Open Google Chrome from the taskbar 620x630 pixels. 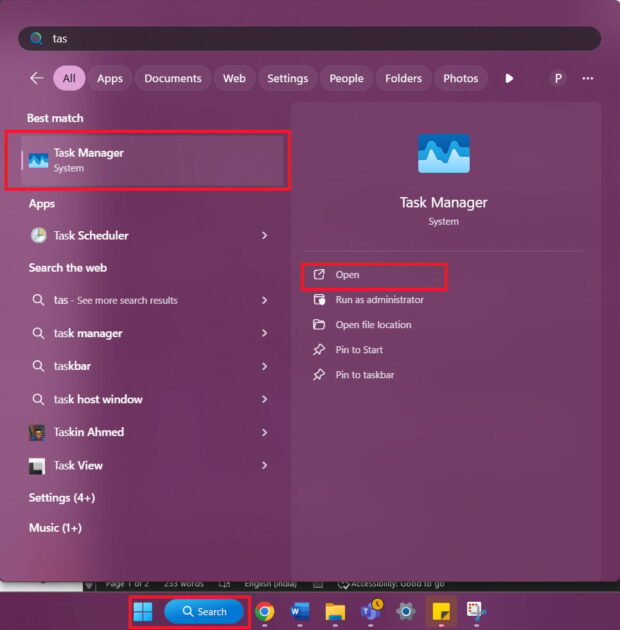click(x=264, y=612)
